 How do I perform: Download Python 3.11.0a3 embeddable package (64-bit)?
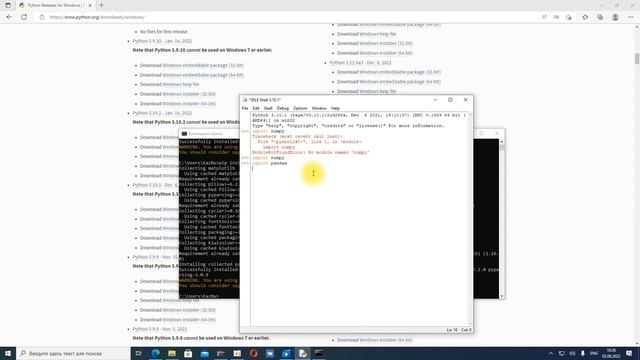click(x=400, y=82)
